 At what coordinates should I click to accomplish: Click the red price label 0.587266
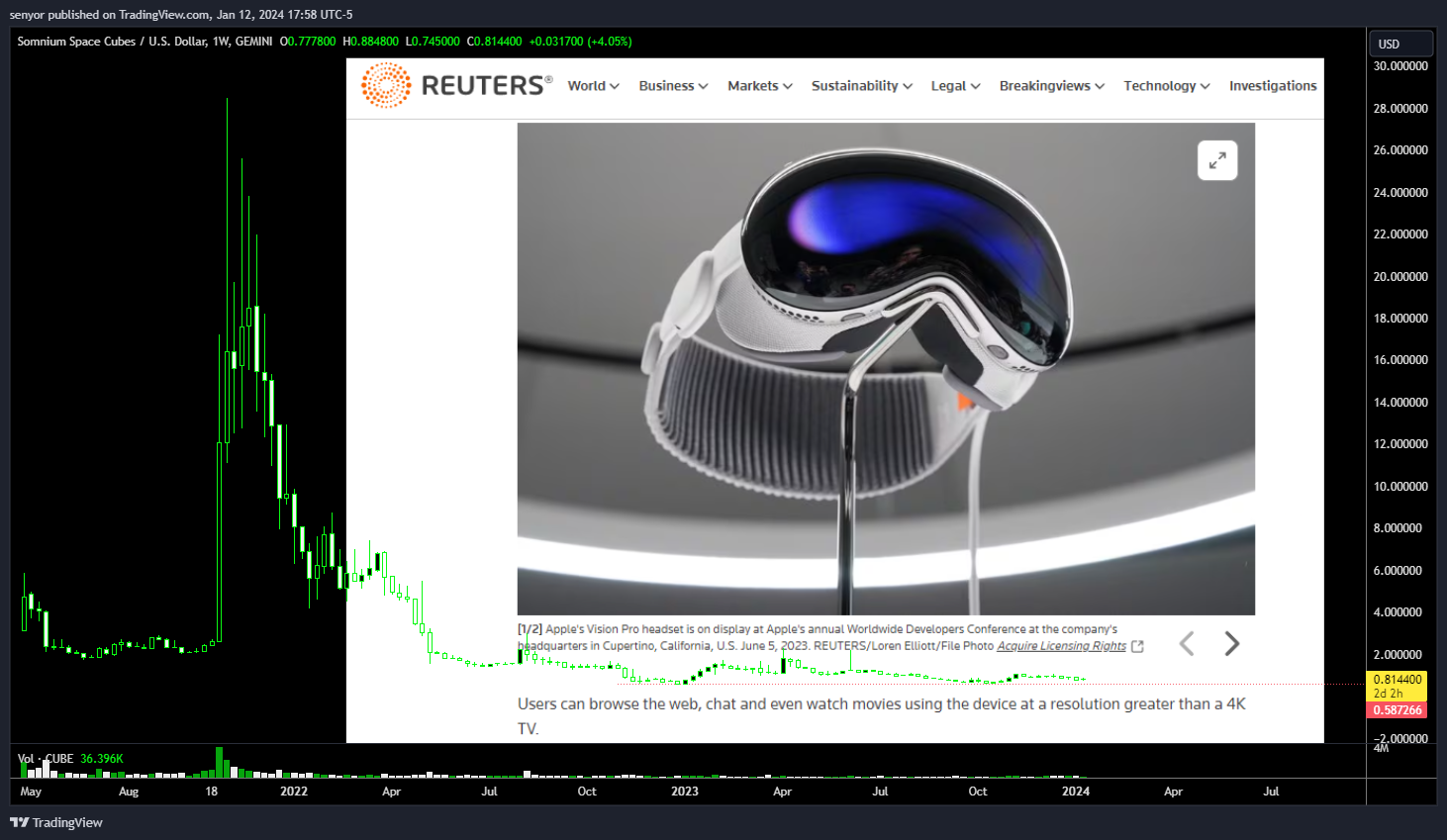[x=1397, y=709]
